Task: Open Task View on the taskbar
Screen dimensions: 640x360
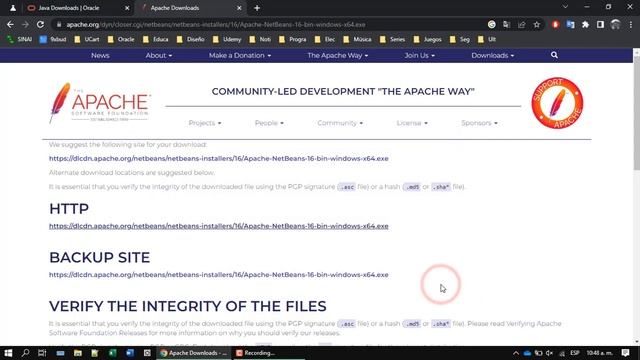Action: click(x=42, y=353)
